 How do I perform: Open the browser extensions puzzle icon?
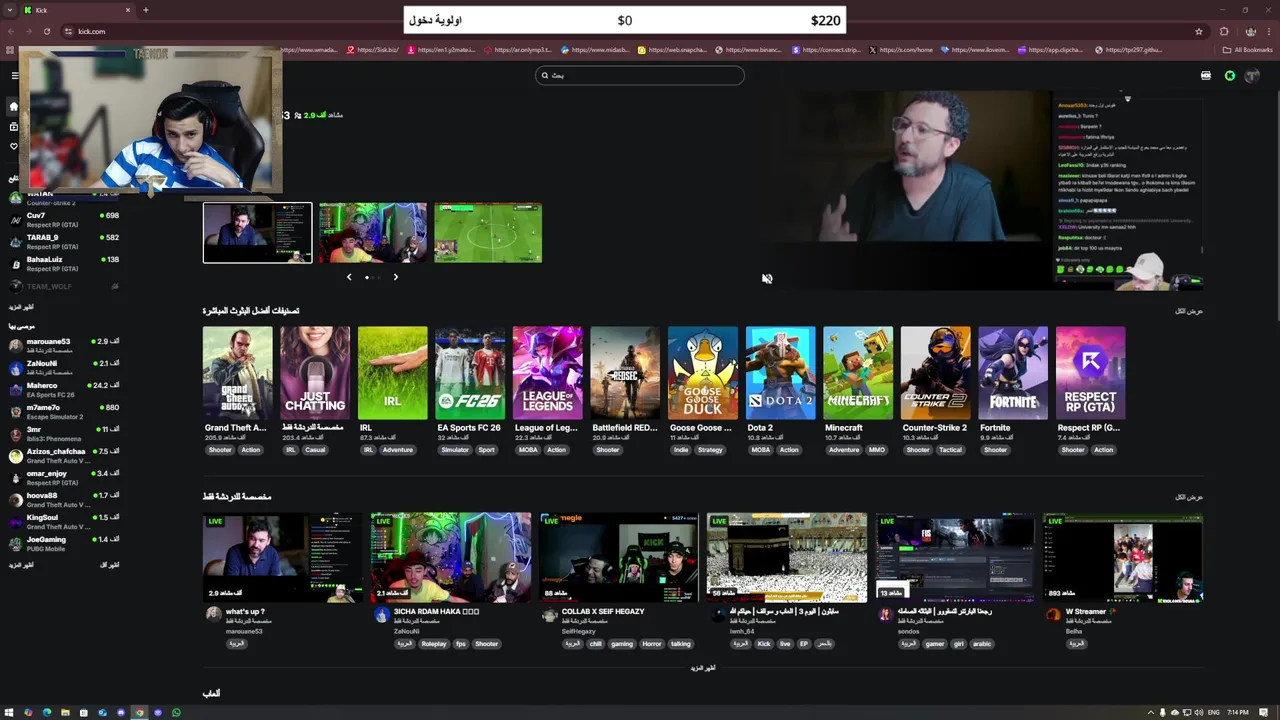coord(1224,31)
